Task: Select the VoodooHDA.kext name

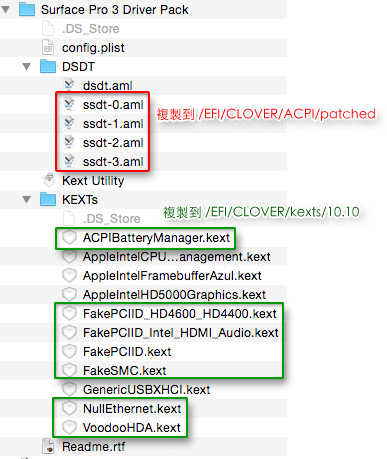Action: click(132, 427)
